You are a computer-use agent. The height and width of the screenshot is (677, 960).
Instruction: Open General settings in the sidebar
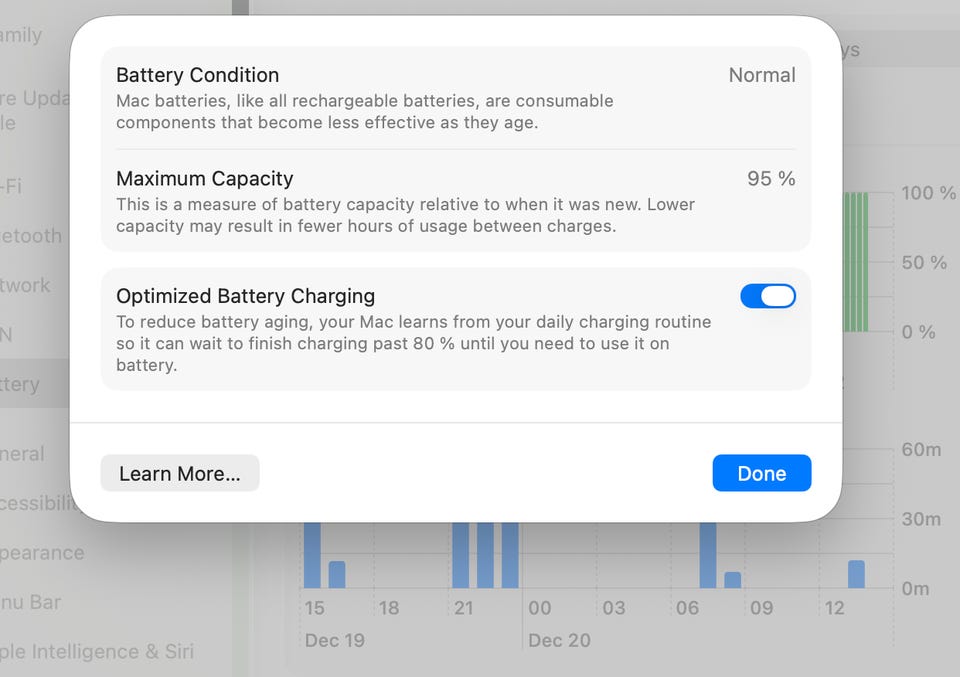tap(24, 454)
